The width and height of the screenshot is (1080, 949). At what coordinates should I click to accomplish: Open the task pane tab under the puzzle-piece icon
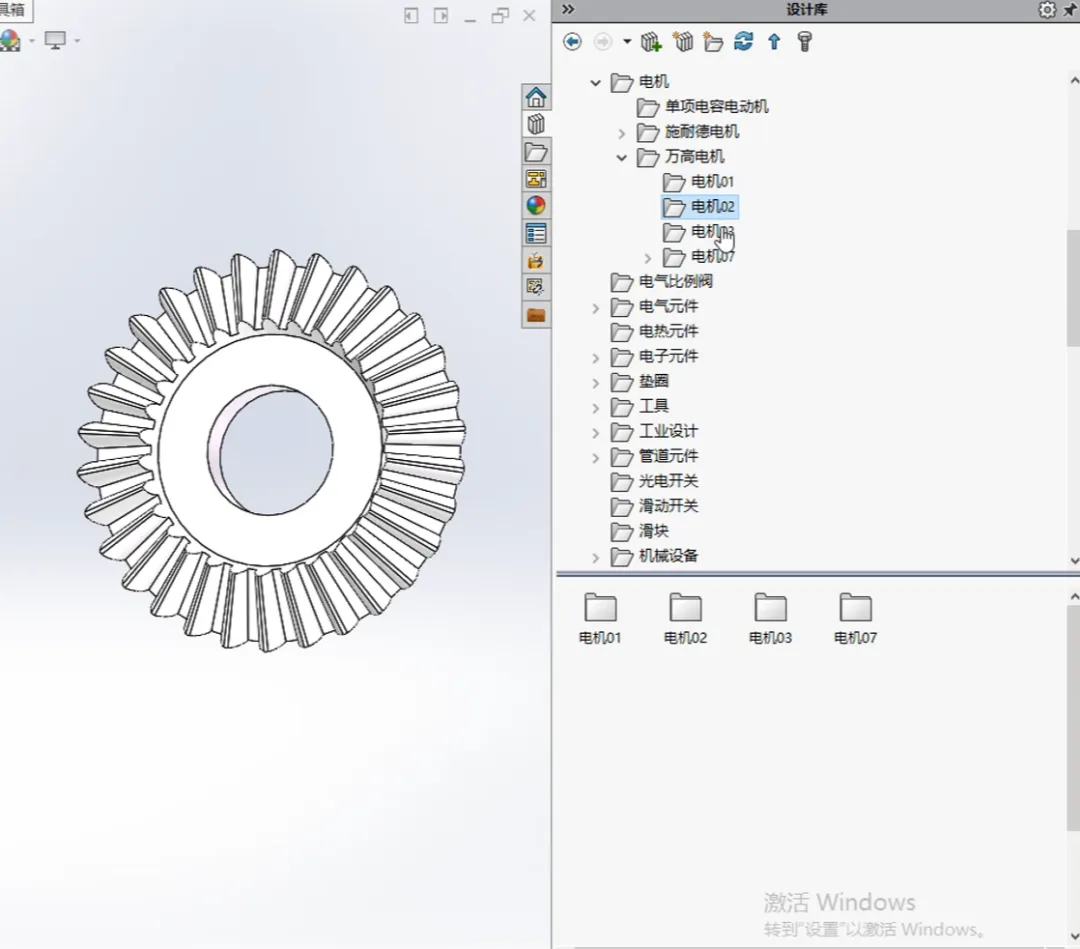click(x=536, y=287)
